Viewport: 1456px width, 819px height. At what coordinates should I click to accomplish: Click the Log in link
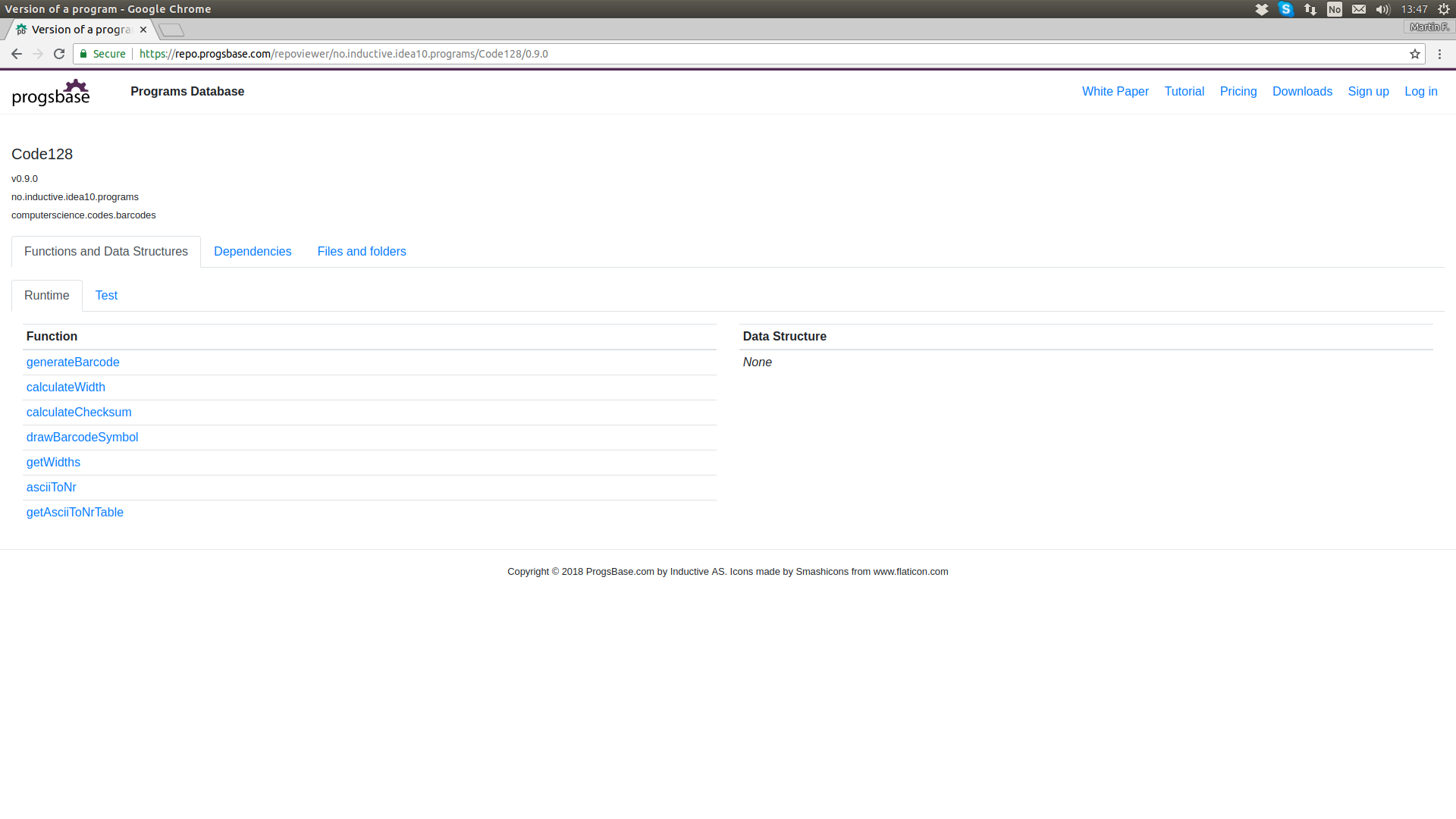pyautogui.click(x=1420, y=91)
